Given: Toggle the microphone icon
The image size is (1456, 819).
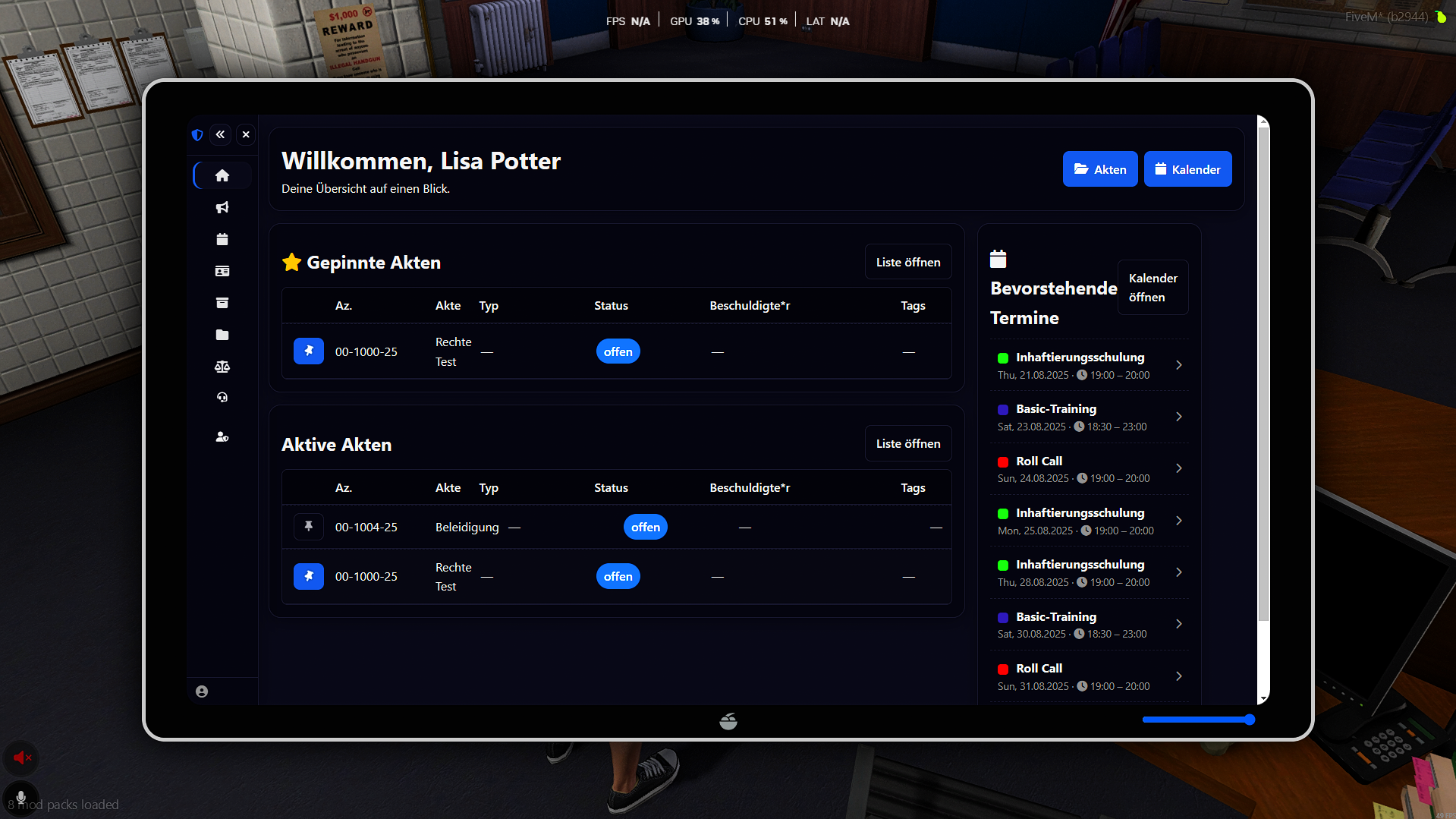Looking at the screenshot, I should [21, 797].
